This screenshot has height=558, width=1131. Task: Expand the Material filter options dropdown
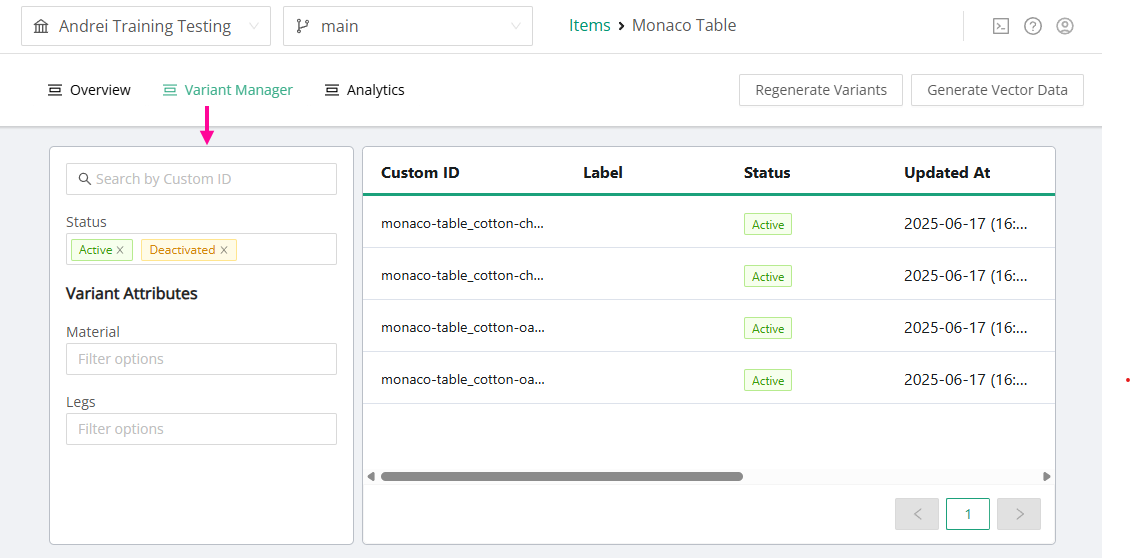point(201,359)
